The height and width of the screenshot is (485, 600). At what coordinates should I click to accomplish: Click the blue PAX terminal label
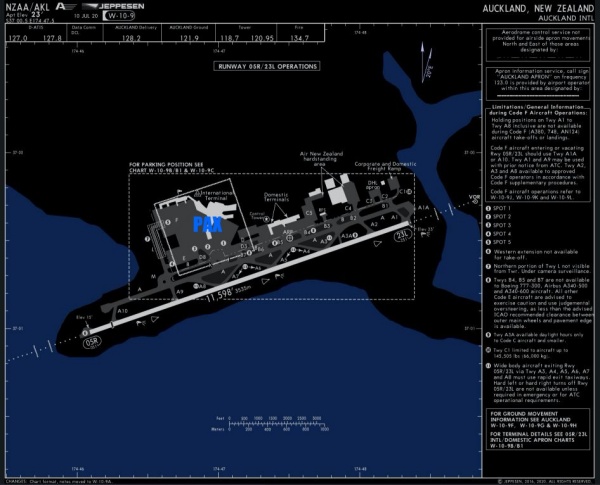coord(207,223)
